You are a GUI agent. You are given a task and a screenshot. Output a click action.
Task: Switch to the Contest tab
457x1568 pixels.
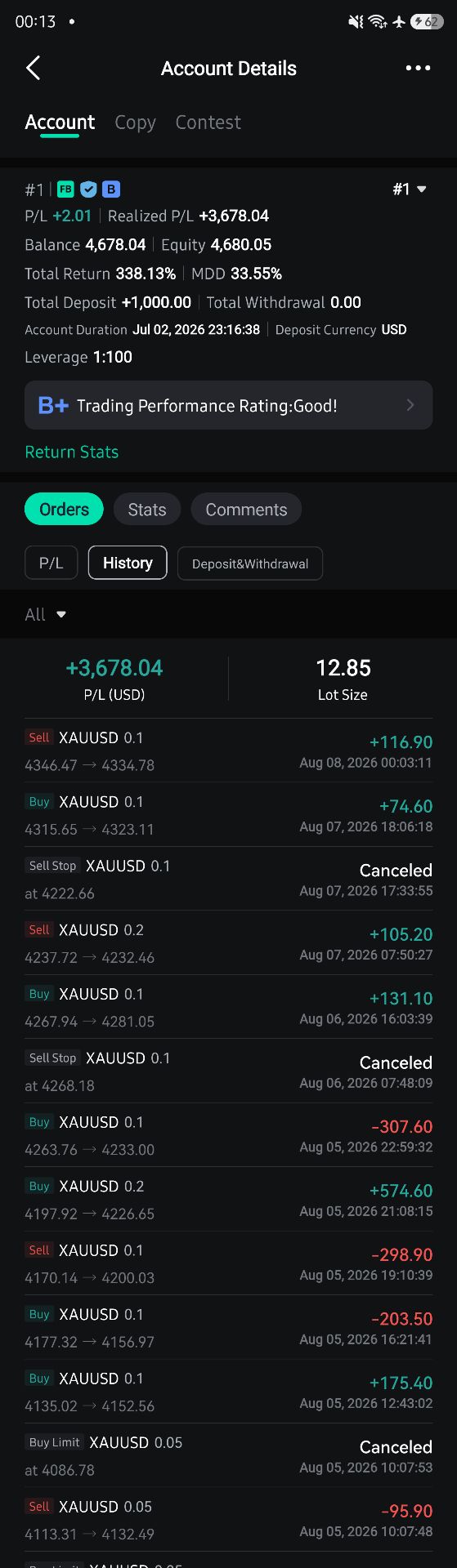(x=208, y=122)
